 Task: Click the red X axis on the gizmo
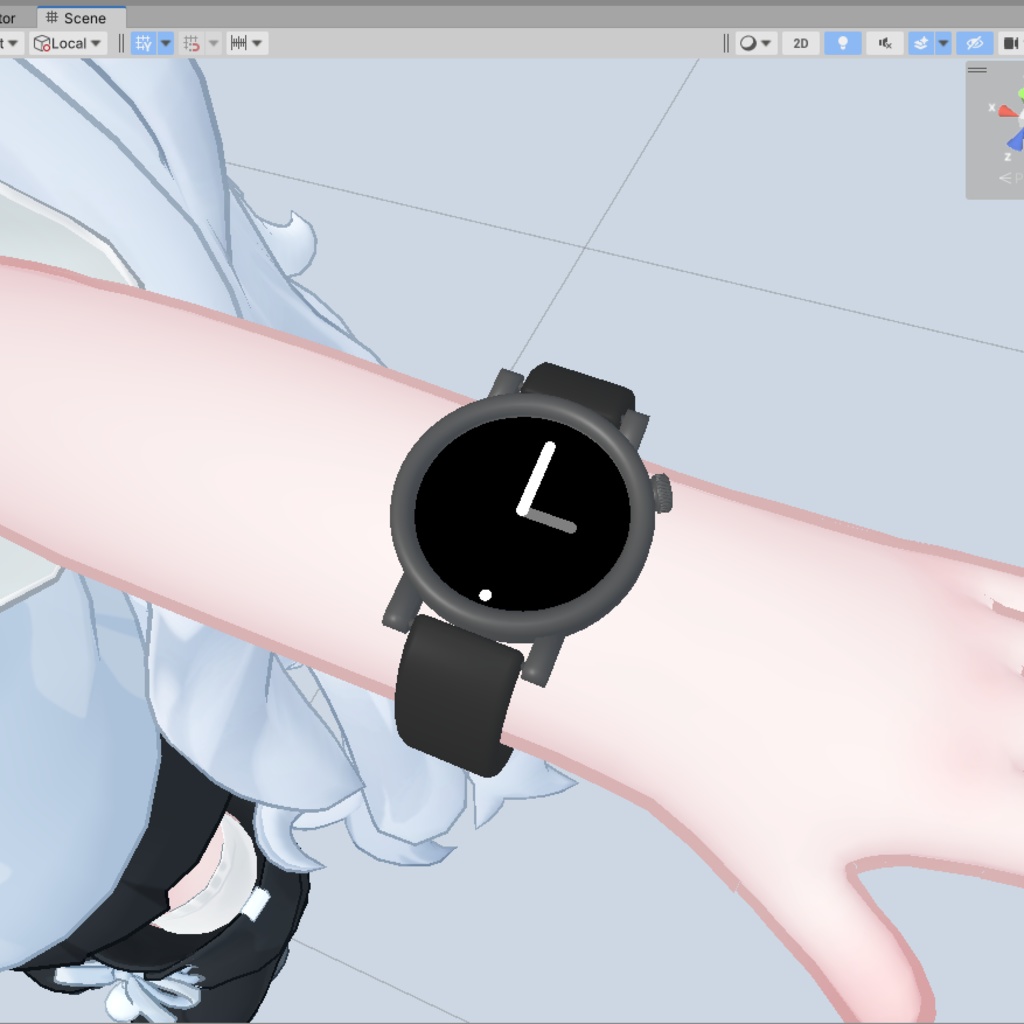tap(1007, 110)
